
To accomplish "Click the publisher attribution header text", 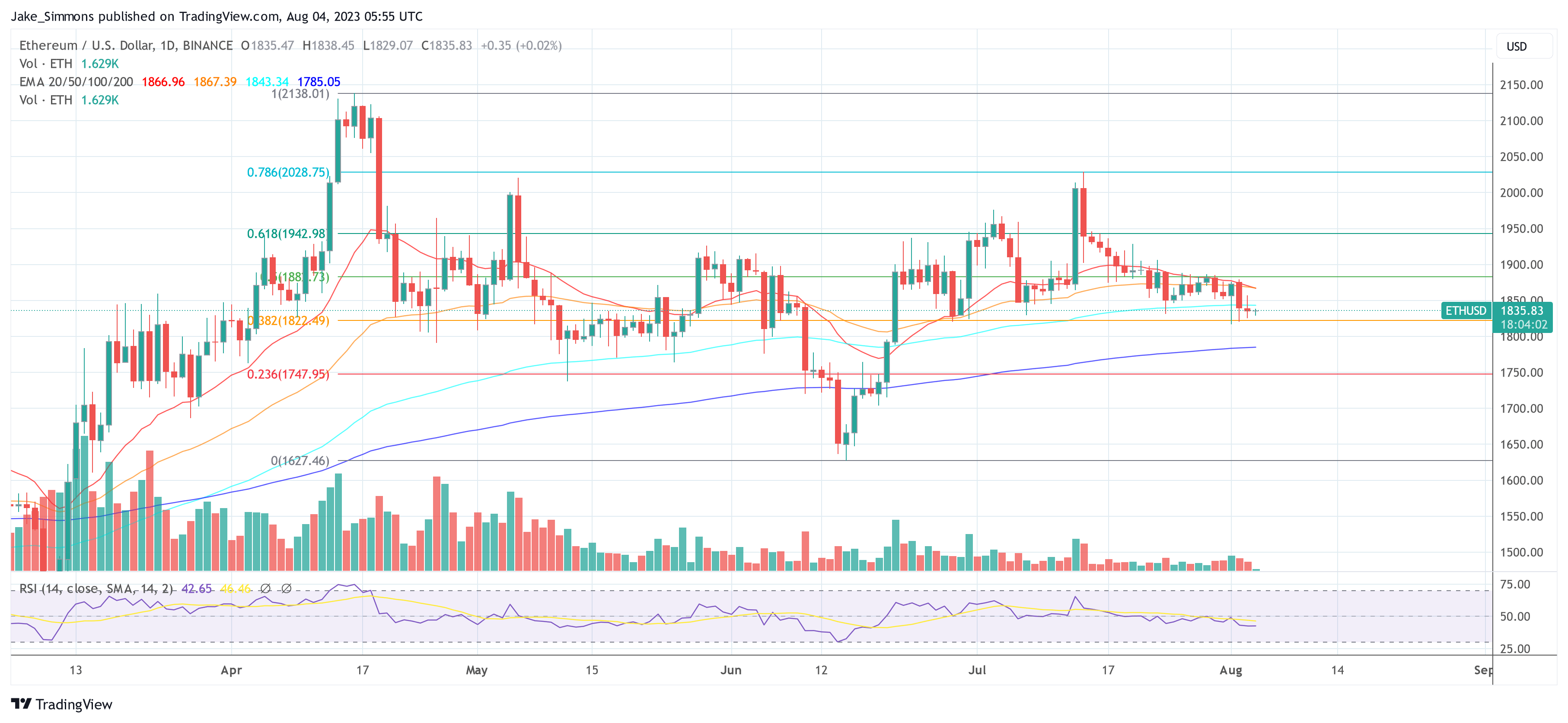I will pos(217,16).
